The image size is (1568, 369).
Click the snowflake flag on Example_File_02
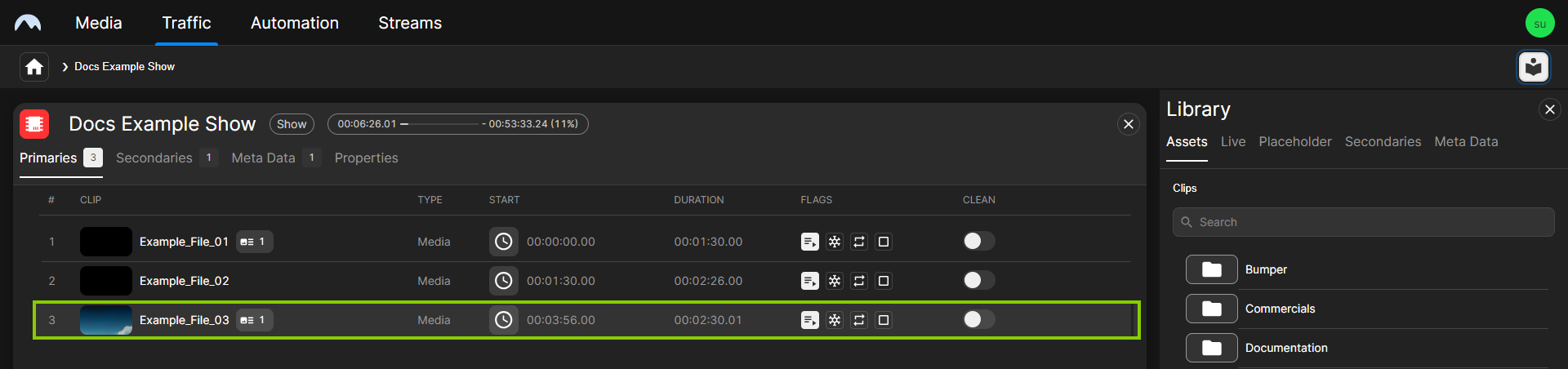coord(835,281)
